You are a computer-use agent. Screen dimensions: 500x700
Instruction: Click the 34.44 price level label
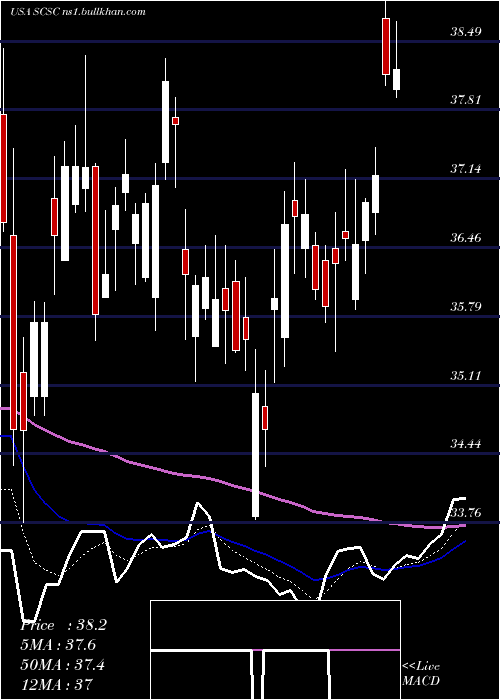pos(465,444)
